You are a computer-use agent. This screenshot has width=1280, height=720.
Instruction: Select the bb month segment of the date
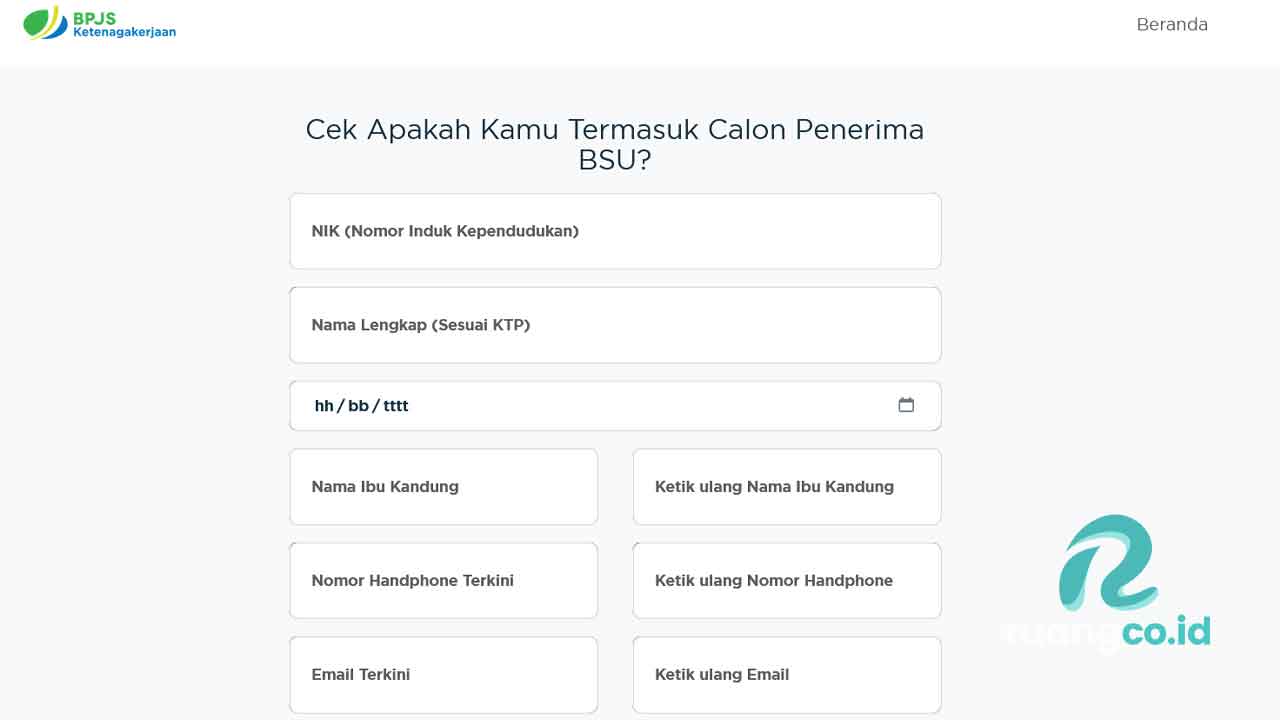tap(358, 406)
